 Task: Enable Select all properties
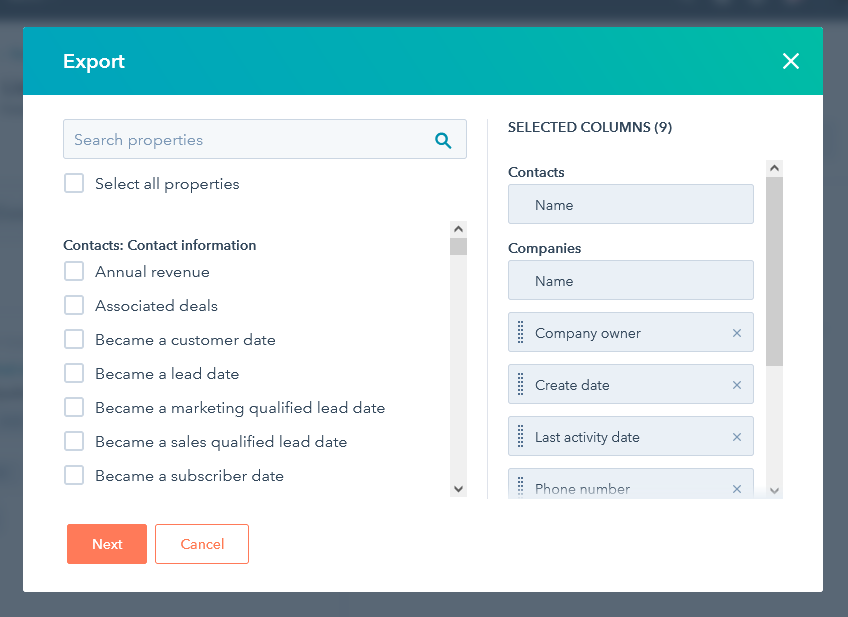tap(73, 183)
